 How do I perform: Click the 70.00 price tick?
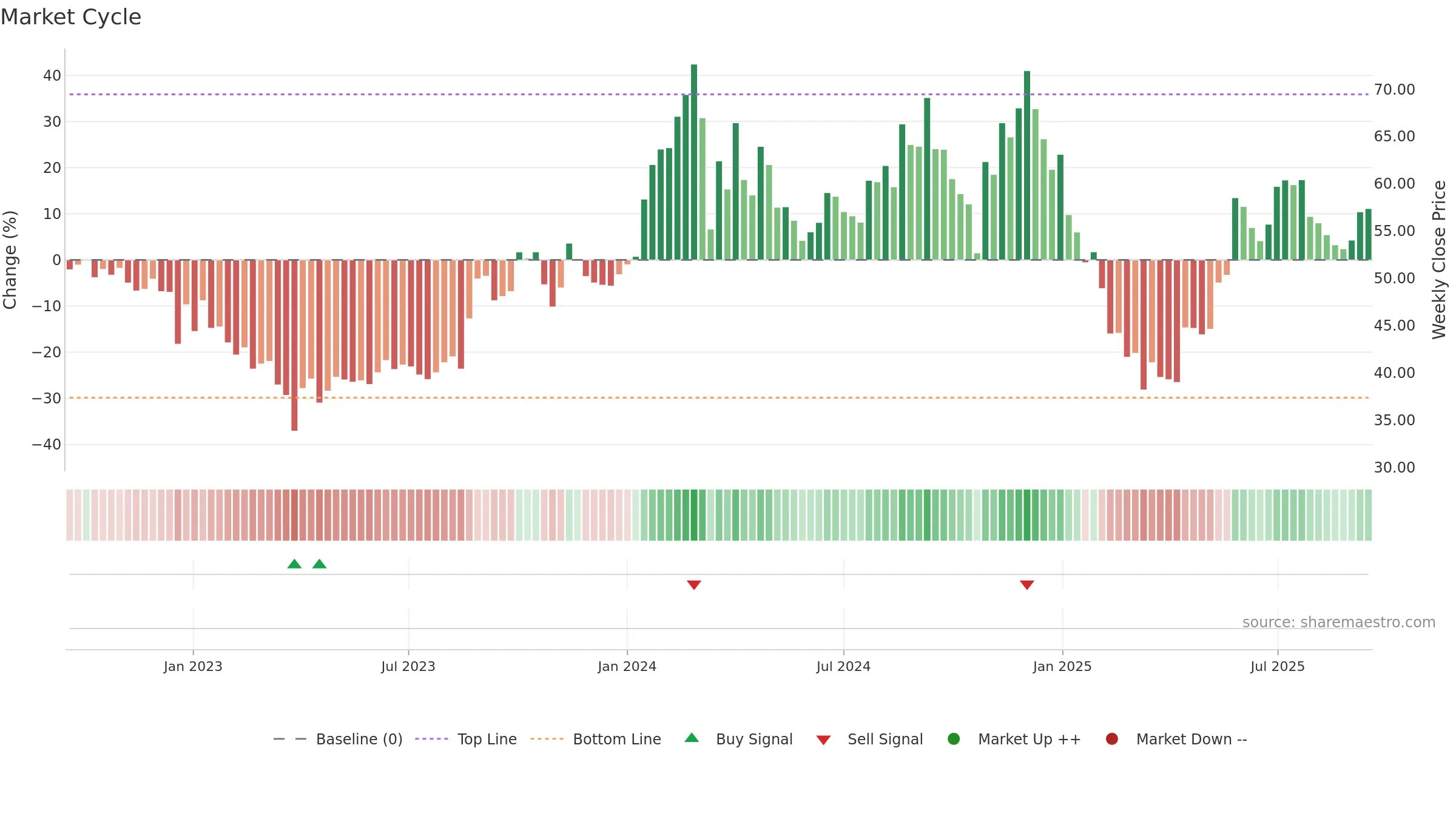tap(1395, 90)
